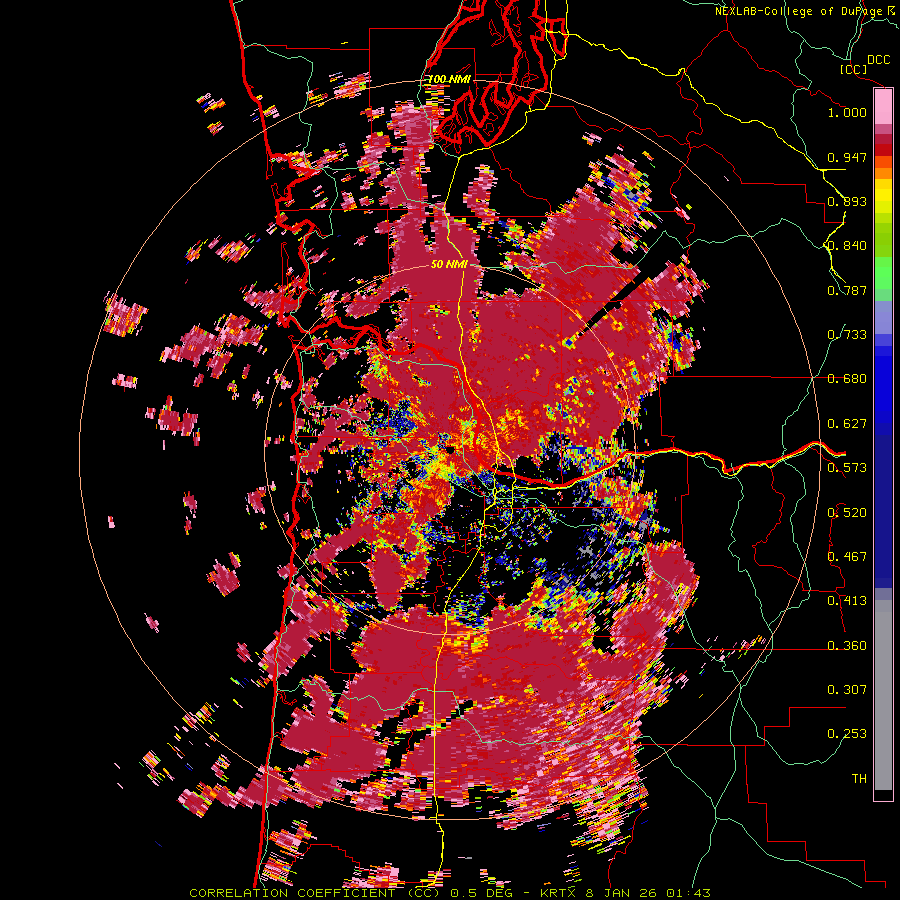Select the 0.467 scale value

(x=847, y=557)
